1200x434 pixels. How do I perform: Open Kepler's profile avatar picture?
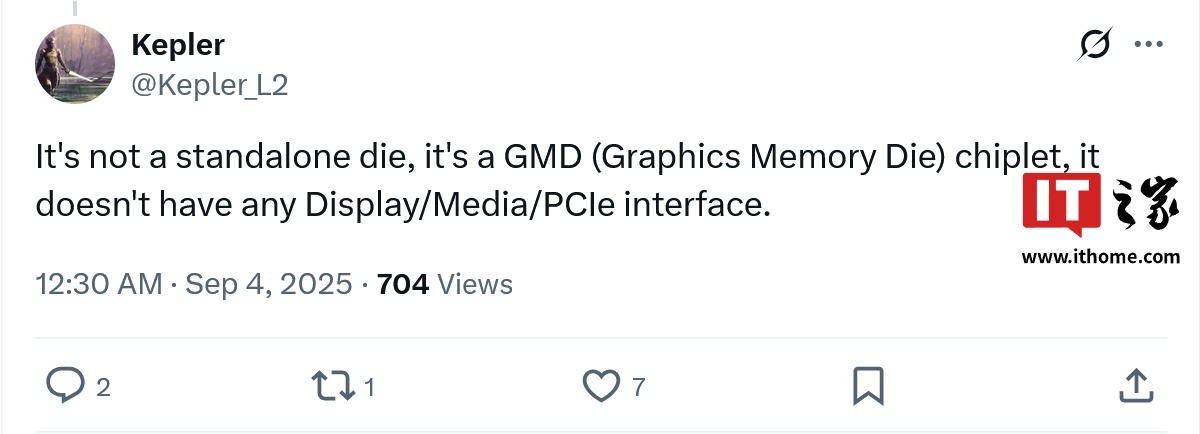pyautogui.click(x=75, y=64)
